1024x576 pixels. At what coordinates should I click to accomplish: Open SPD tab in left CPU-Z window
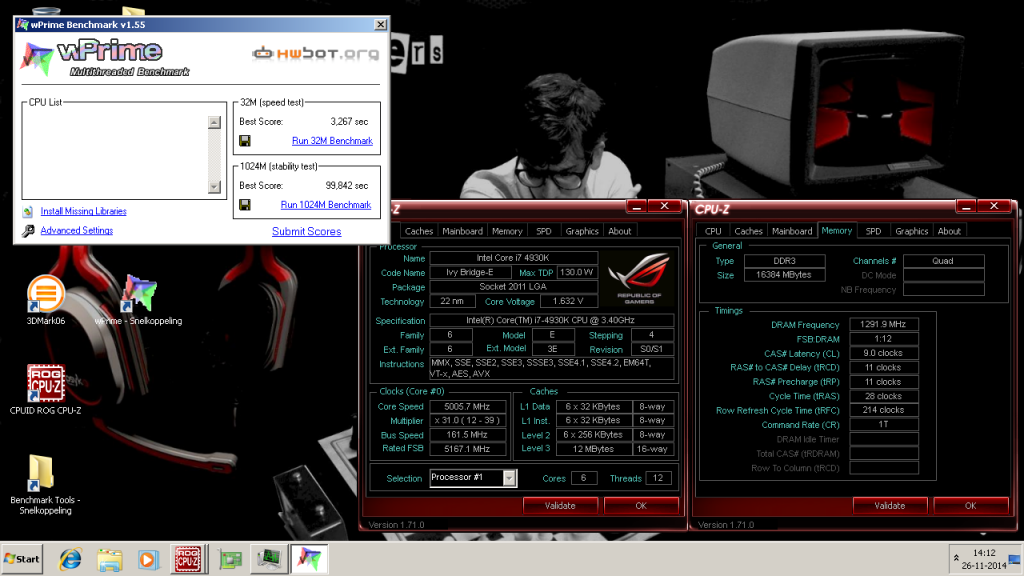544,231
